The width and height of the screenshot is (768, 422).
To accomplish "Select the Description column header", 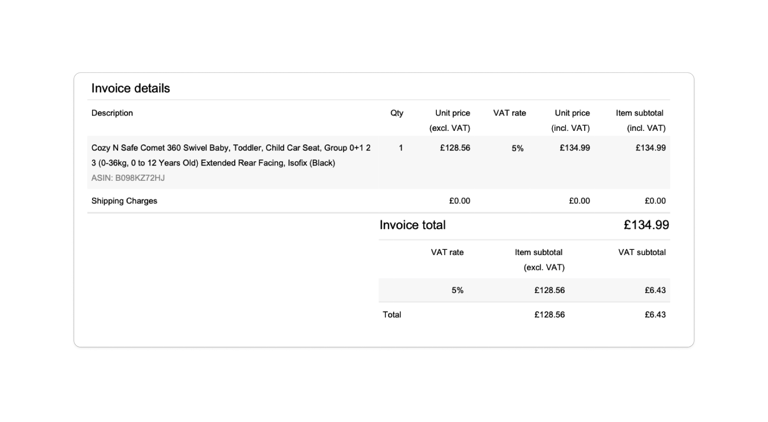I will (x=112, y=113).
